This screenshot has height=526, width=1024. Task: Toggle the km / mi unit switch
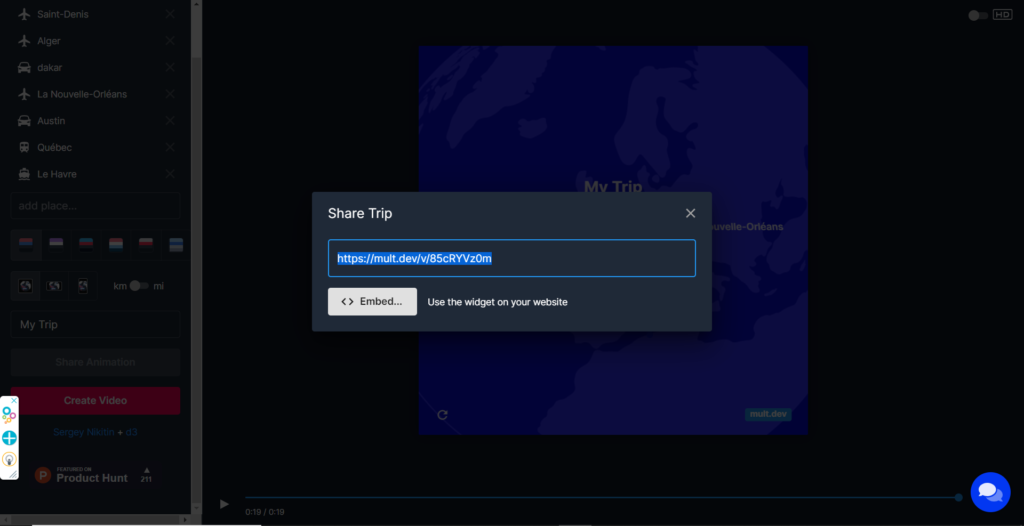tap(138, 286)
